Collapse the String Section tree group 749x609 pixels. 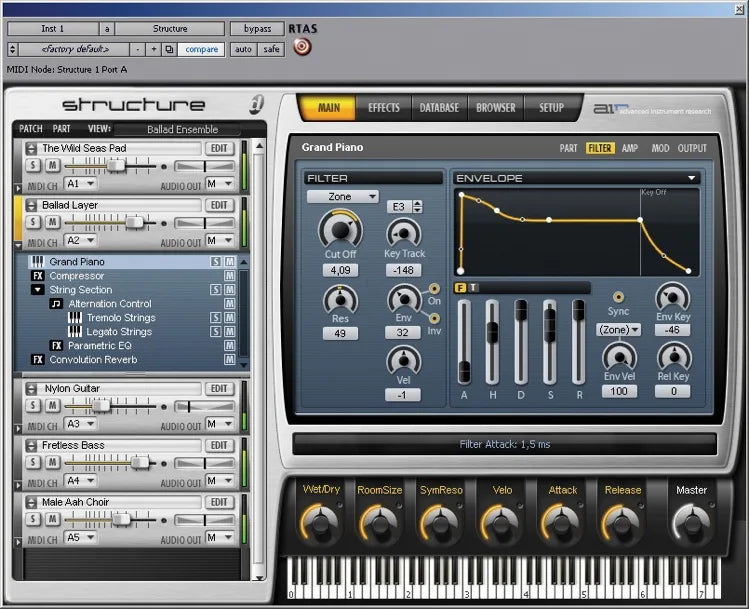point(37,290)
